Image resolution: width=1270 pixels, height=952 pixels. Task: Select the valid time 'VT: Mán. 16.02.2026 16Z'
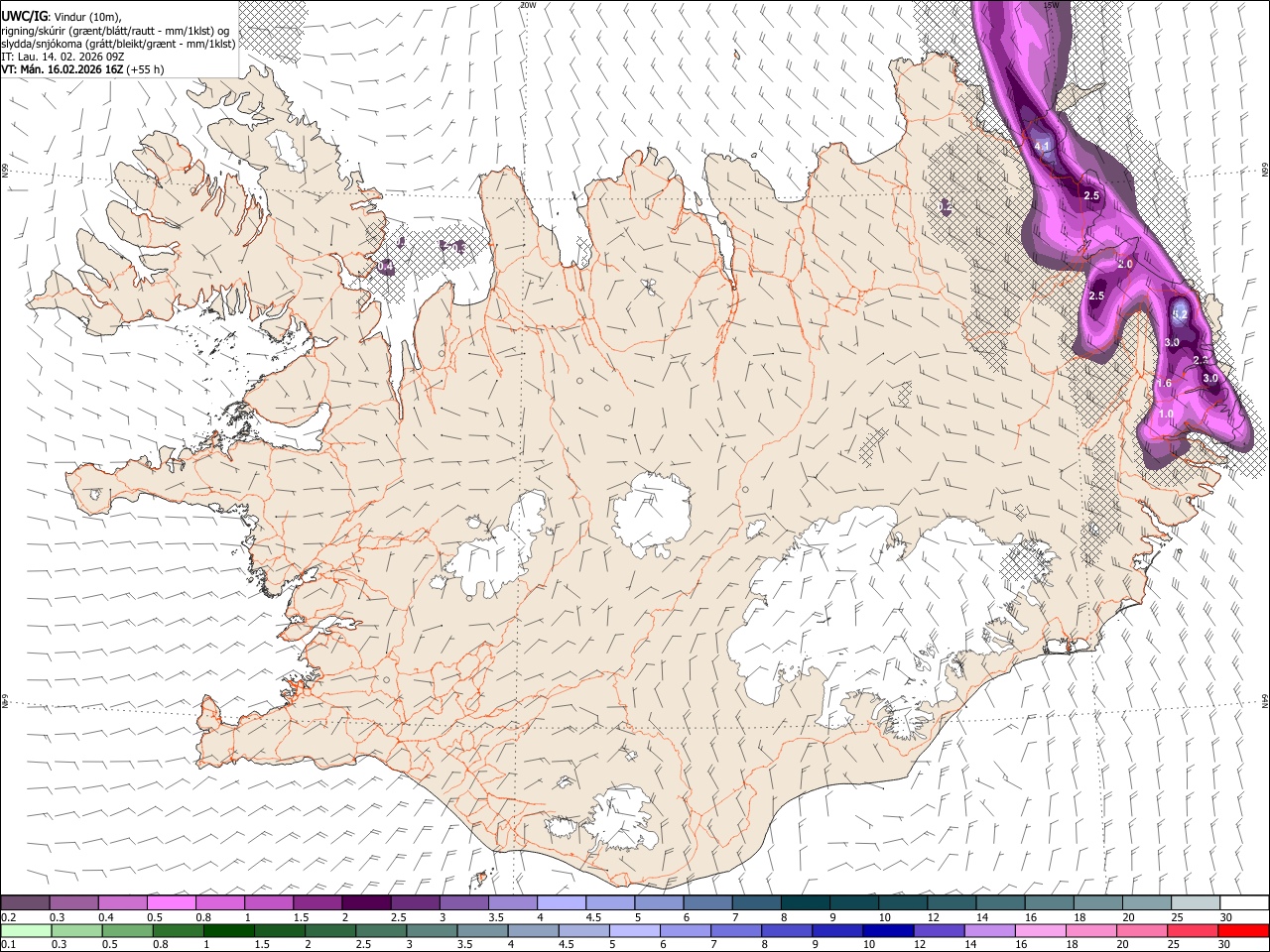[x=62, y=69]
